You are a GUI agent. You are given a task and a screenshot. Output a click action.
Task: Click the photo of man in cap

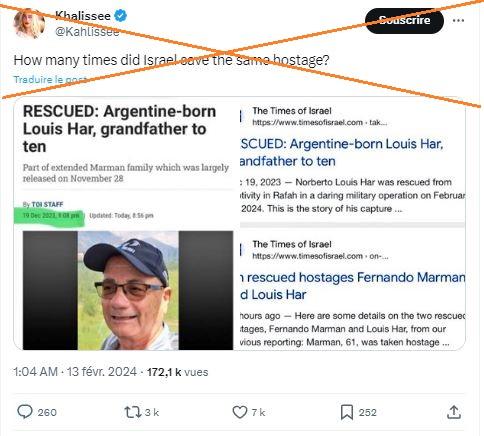pyautogui.click(x=128, y=290)
